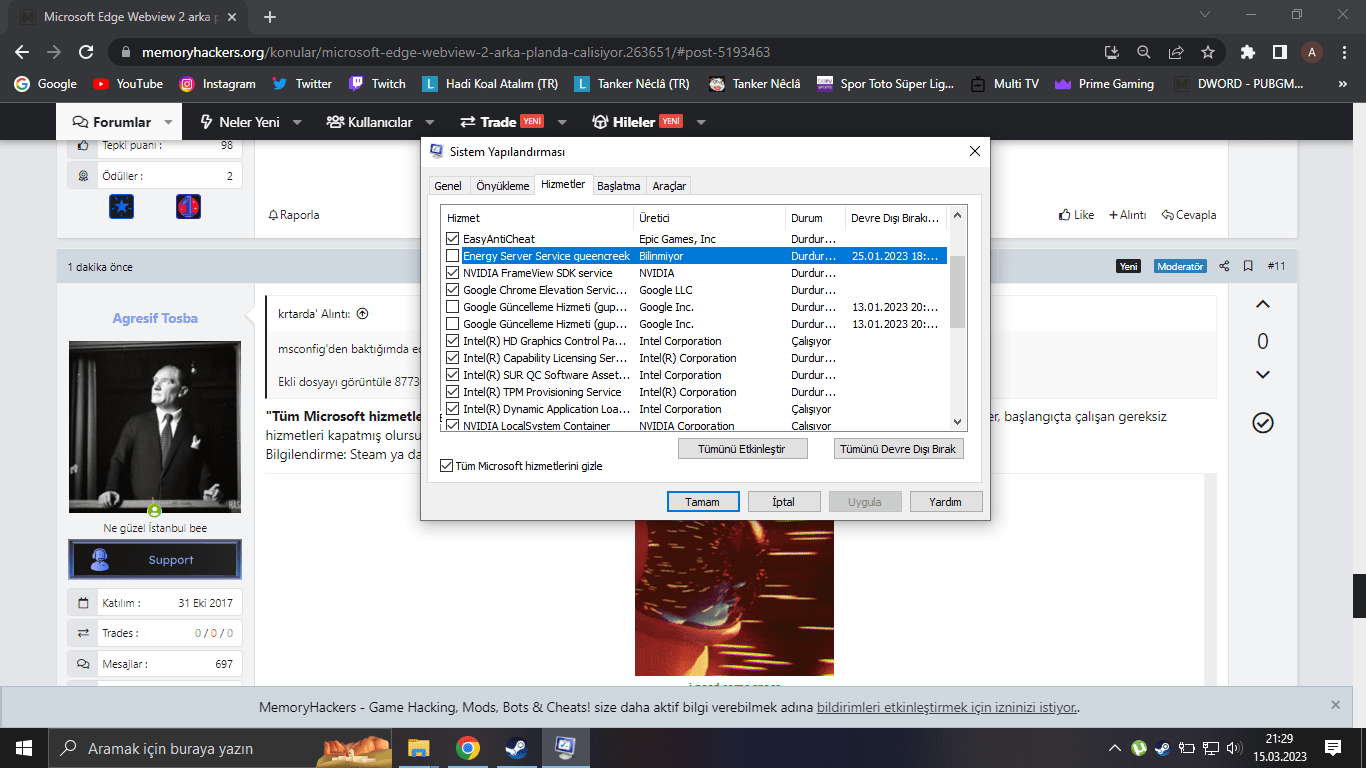Click the services list scroll-up arrow
Screen dimensions: 1366x768
coord(957,214)
